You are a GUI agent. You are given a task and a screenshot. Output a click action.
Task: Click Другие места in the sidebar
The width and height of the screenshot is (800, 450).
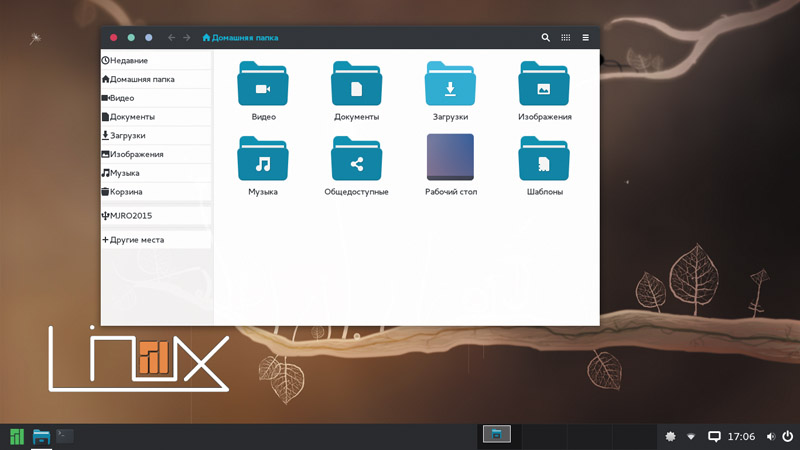click(x=156, y=240)
